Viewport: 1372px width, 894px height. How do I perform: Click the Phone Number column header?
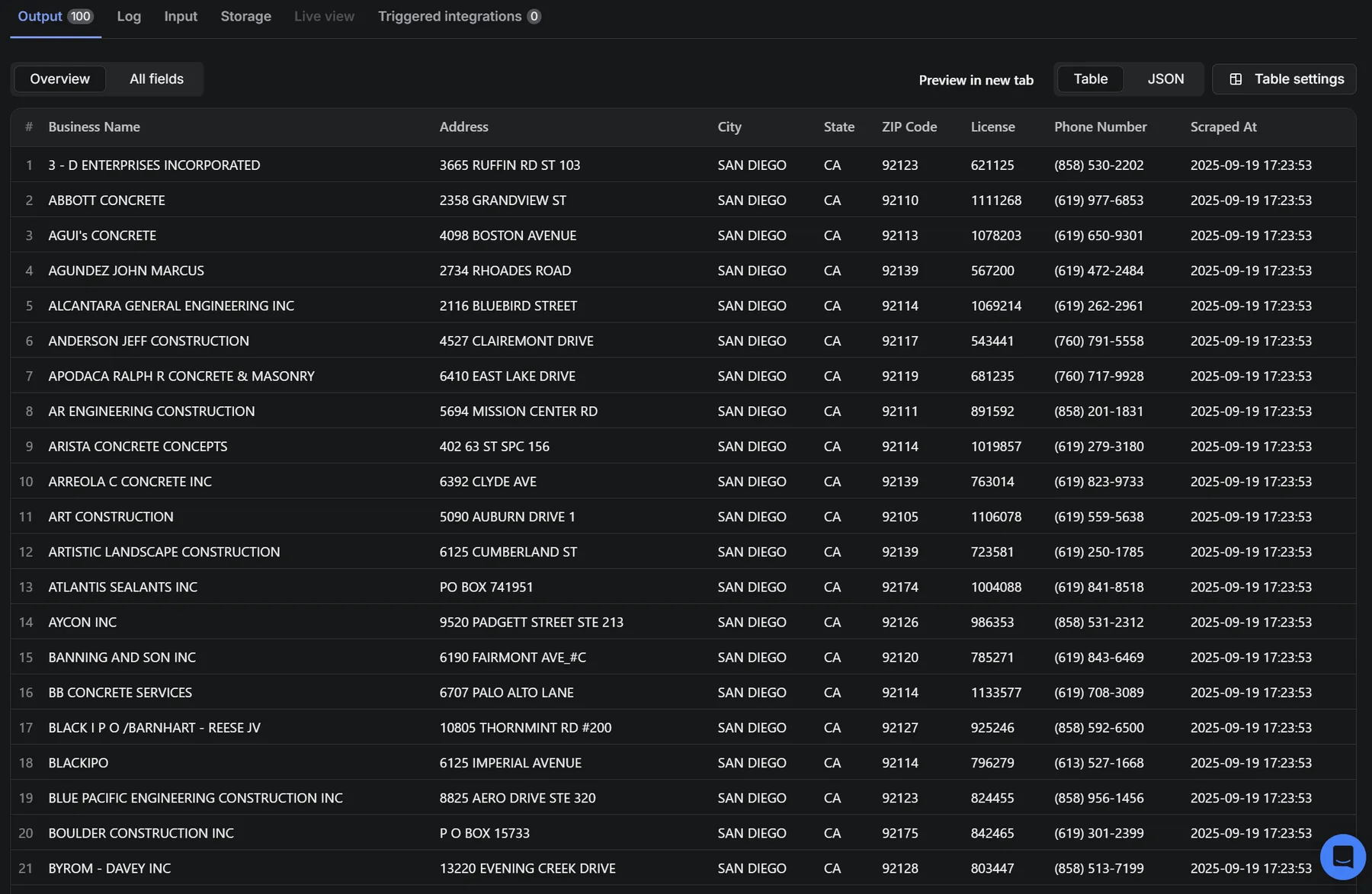[x=1100, y=127]
